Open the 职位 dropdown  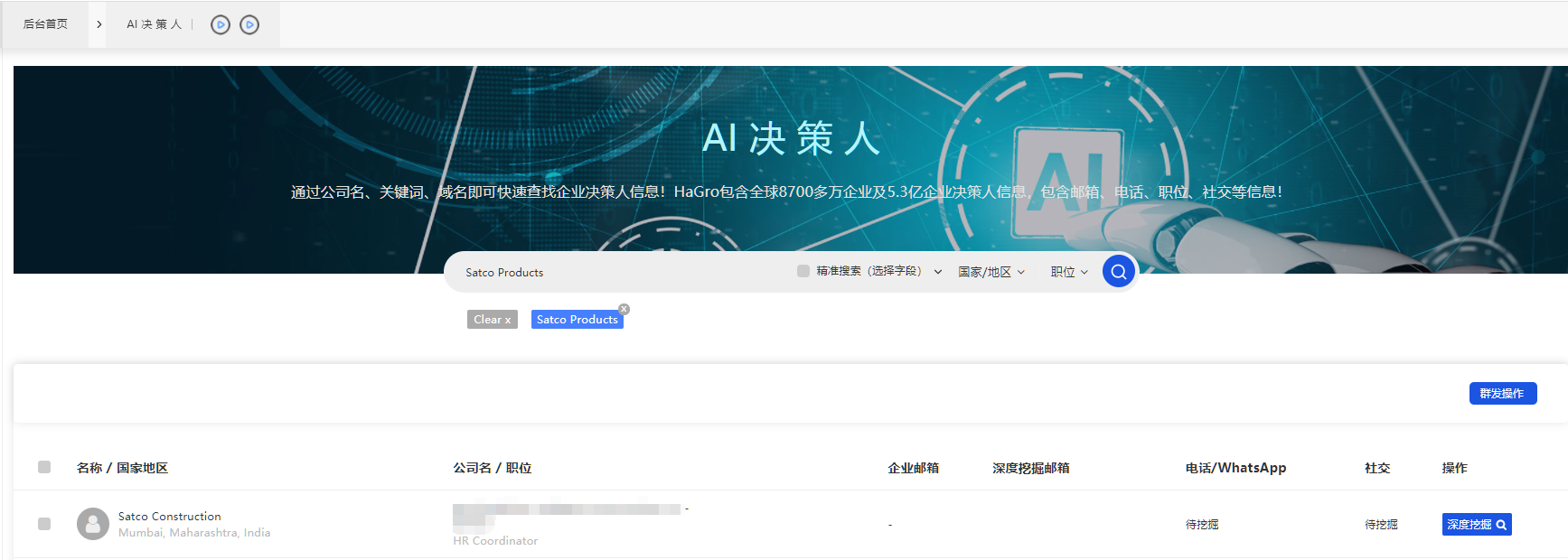[1068, 272]
